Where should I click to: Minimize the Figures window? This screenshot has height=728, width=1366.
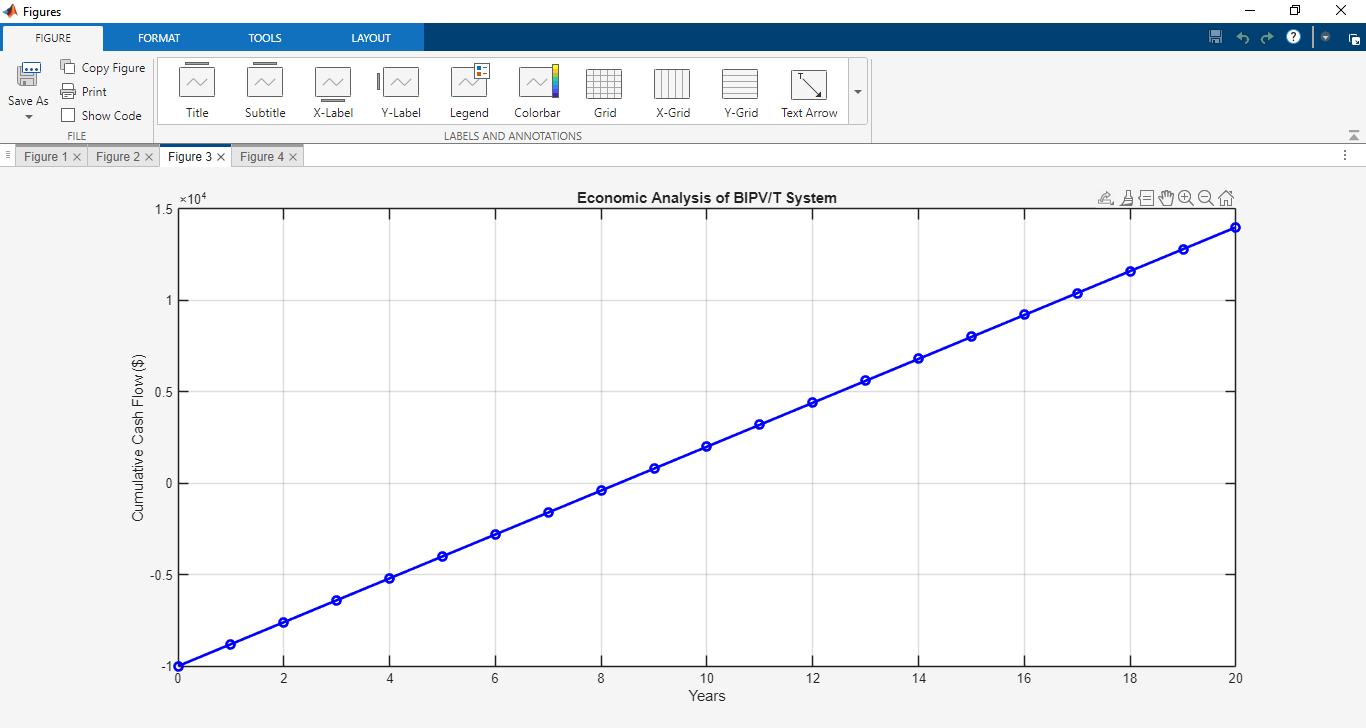(1250, 11)
